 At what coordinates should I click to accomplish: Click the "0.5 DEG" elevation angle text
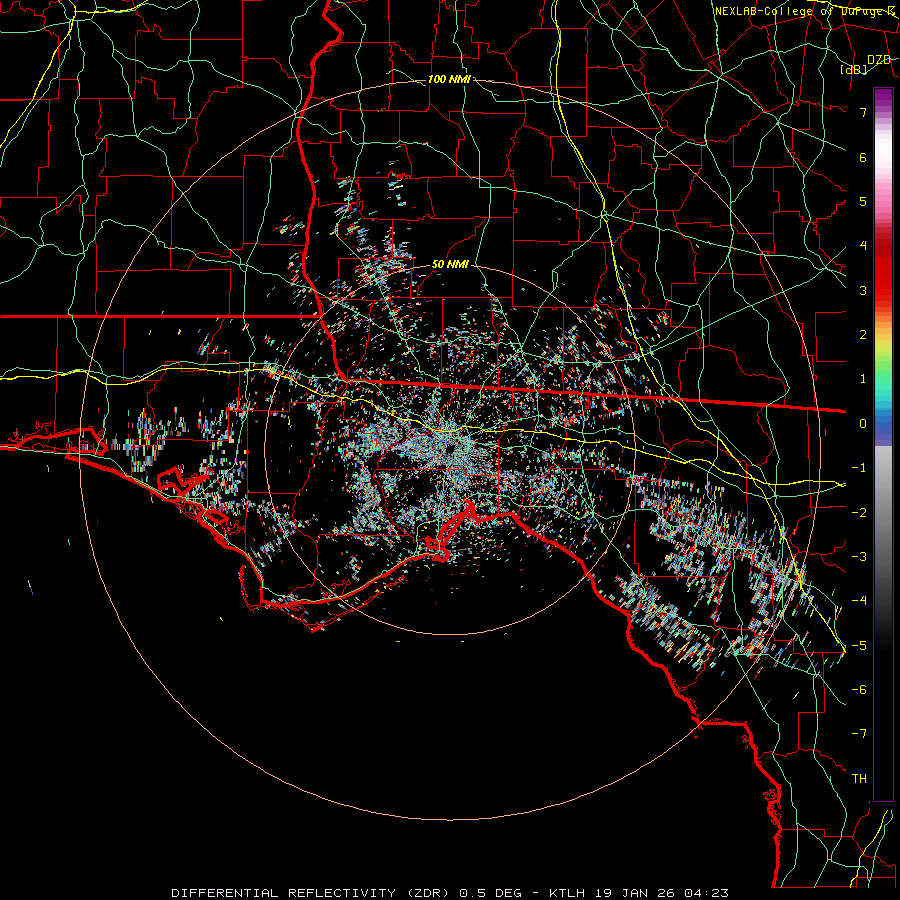491,893
